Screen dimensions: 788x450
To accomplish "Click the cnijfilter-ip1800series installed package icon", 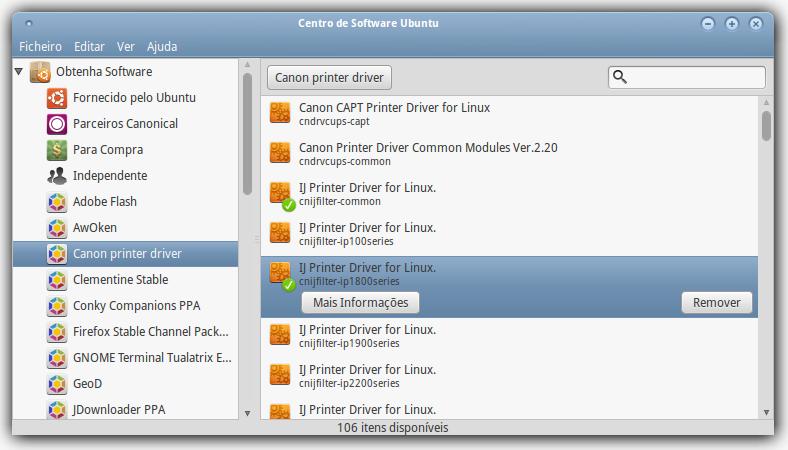I will tap(281, 276).
